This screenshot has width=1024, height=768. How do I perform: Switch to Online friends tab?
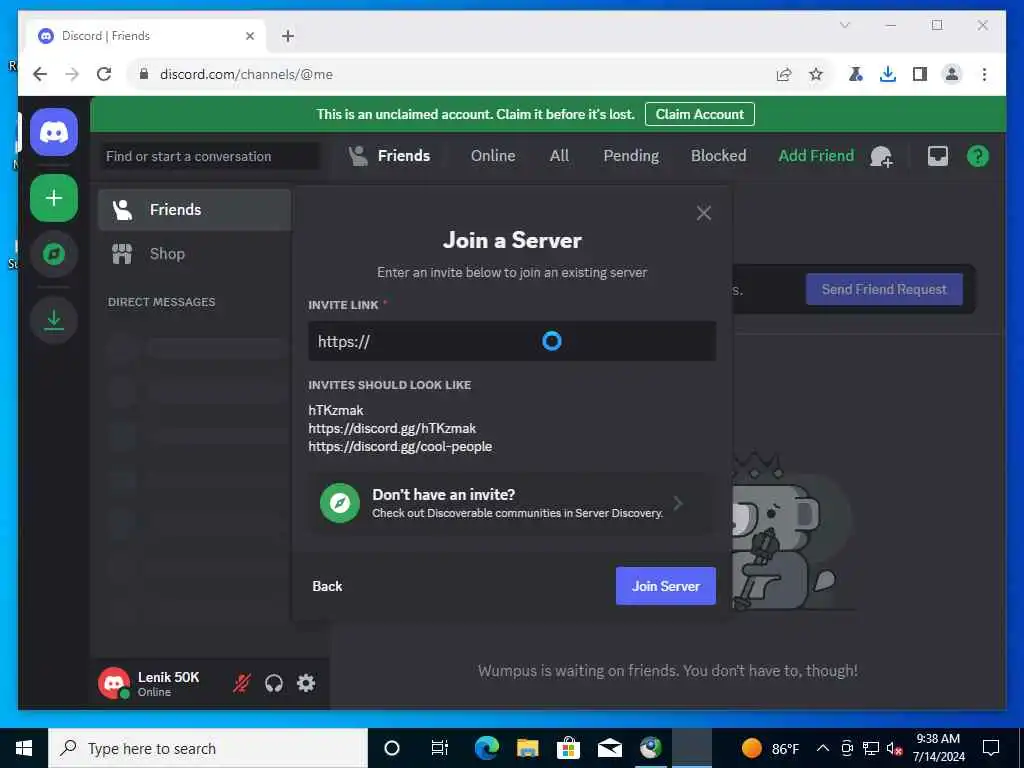[x=493, y=156]
